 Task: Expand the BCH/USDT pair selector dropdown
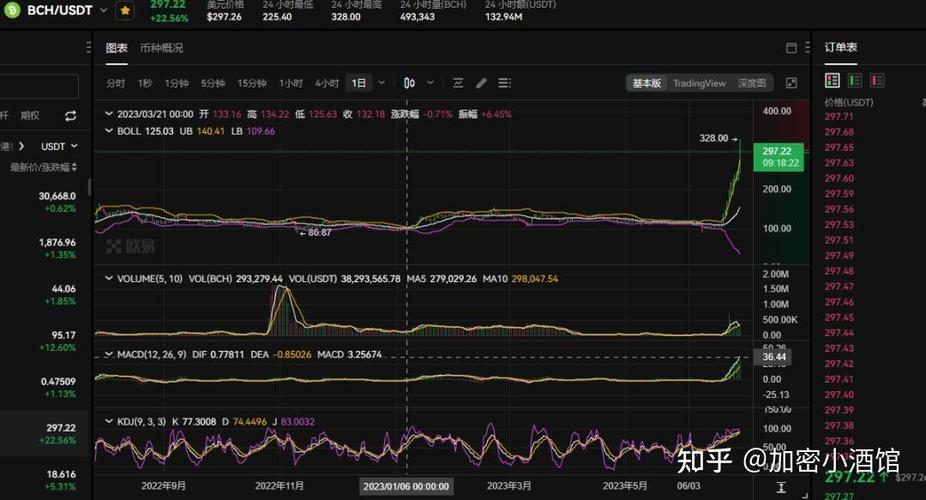pos(104,10)
